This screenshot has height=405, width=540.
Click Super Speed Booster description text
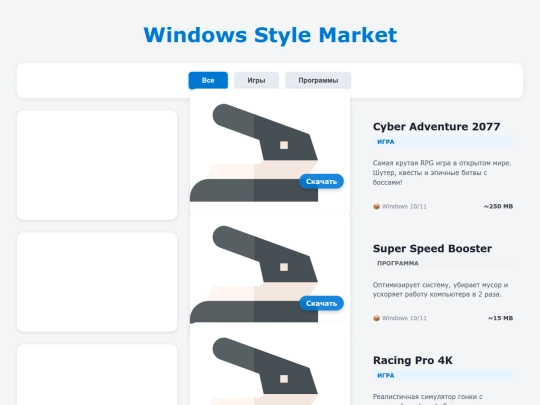pos(440,290)
